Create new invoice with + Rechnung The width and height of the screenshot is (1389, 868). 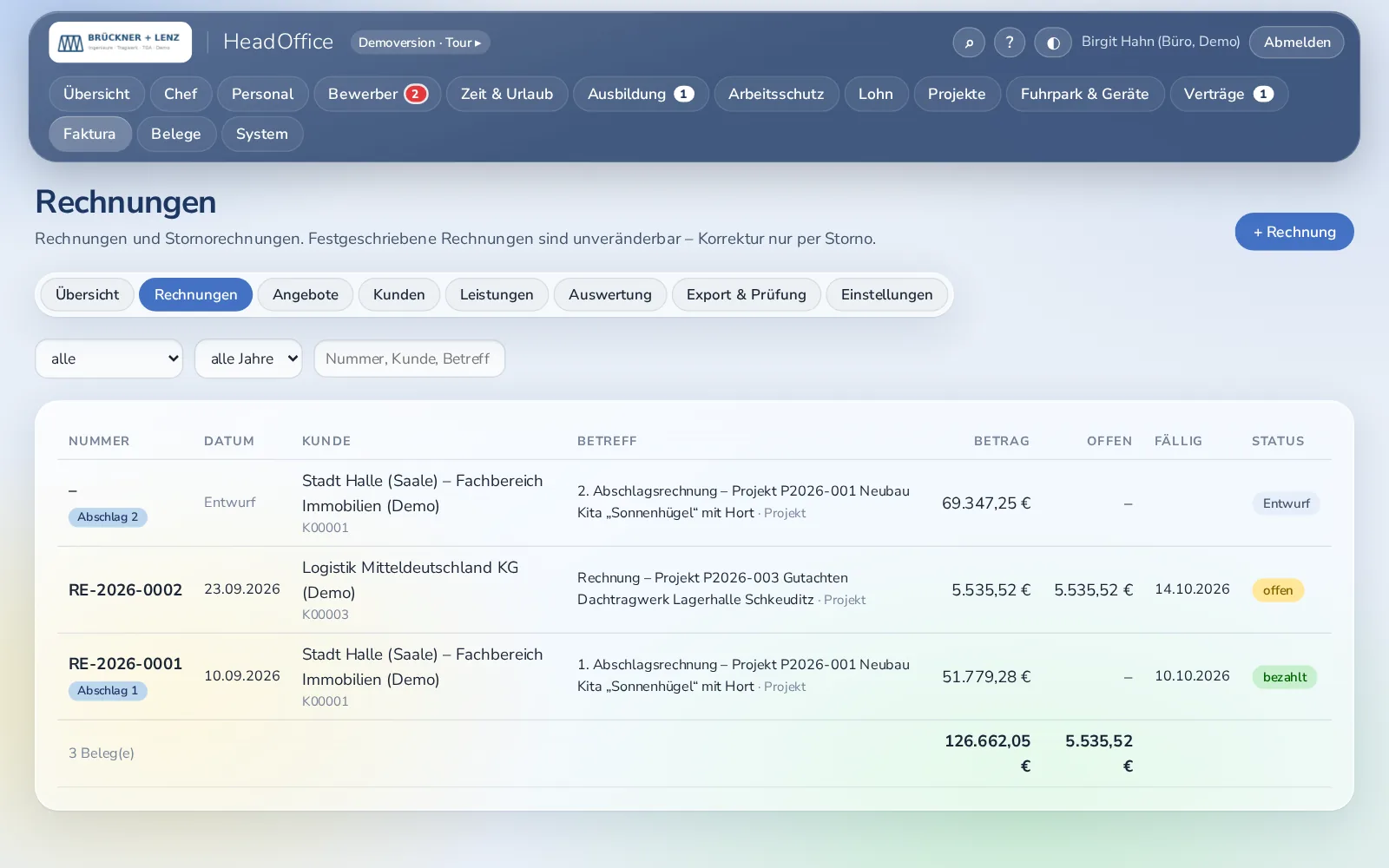pyautogui.click(x=1294, y=232)
